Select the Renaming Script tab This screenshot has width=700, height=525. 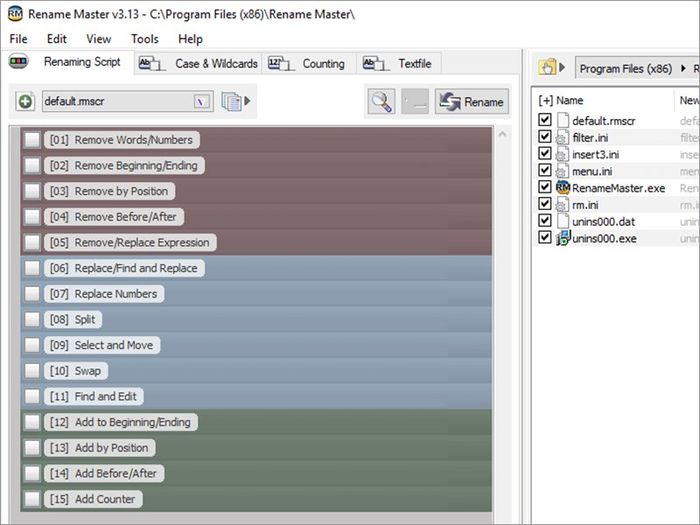click(67, 62)
